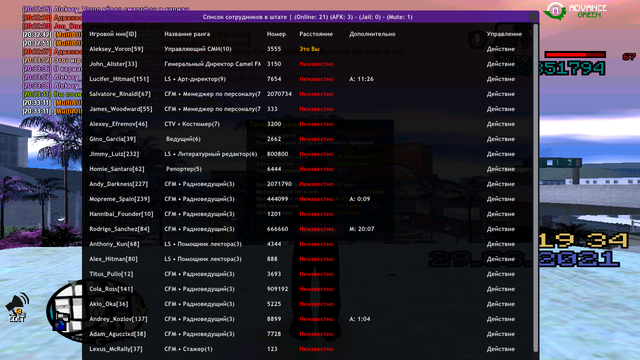Viewport: 640px width, 360px height.
Task: Click the staff list vertical scrollbar
Action: point(536,188)
